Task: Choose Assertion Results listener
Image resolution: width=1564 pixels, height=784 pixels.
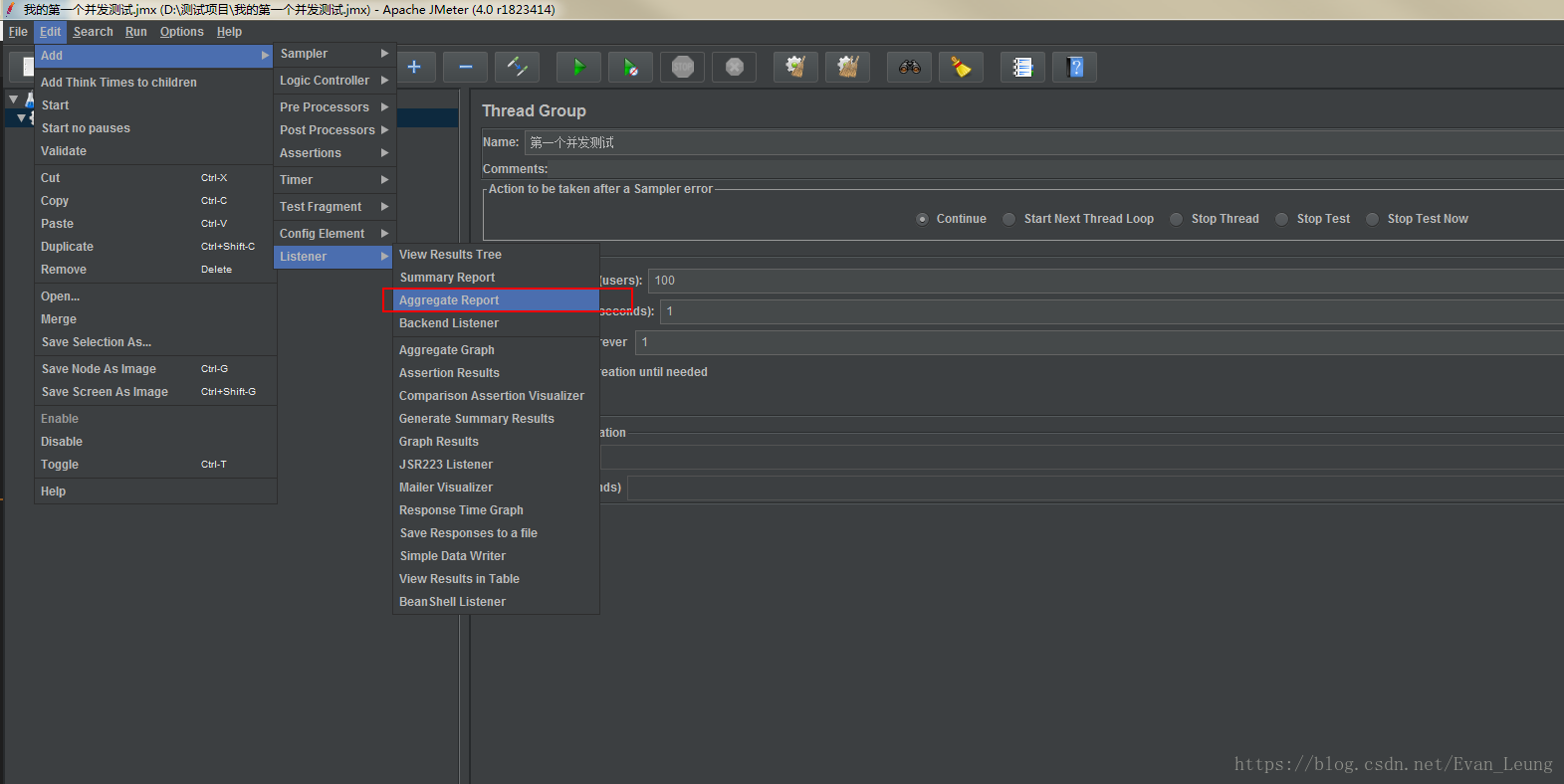Action: click(x=496, y=373)
